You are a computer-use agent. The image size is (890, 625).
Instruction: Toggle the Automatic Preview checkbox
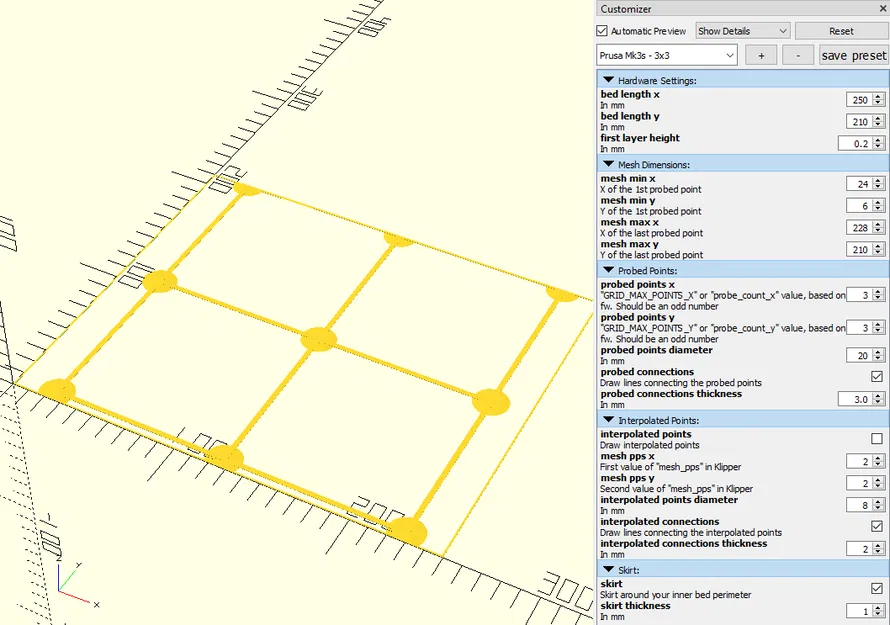click(x=602, y=31)
